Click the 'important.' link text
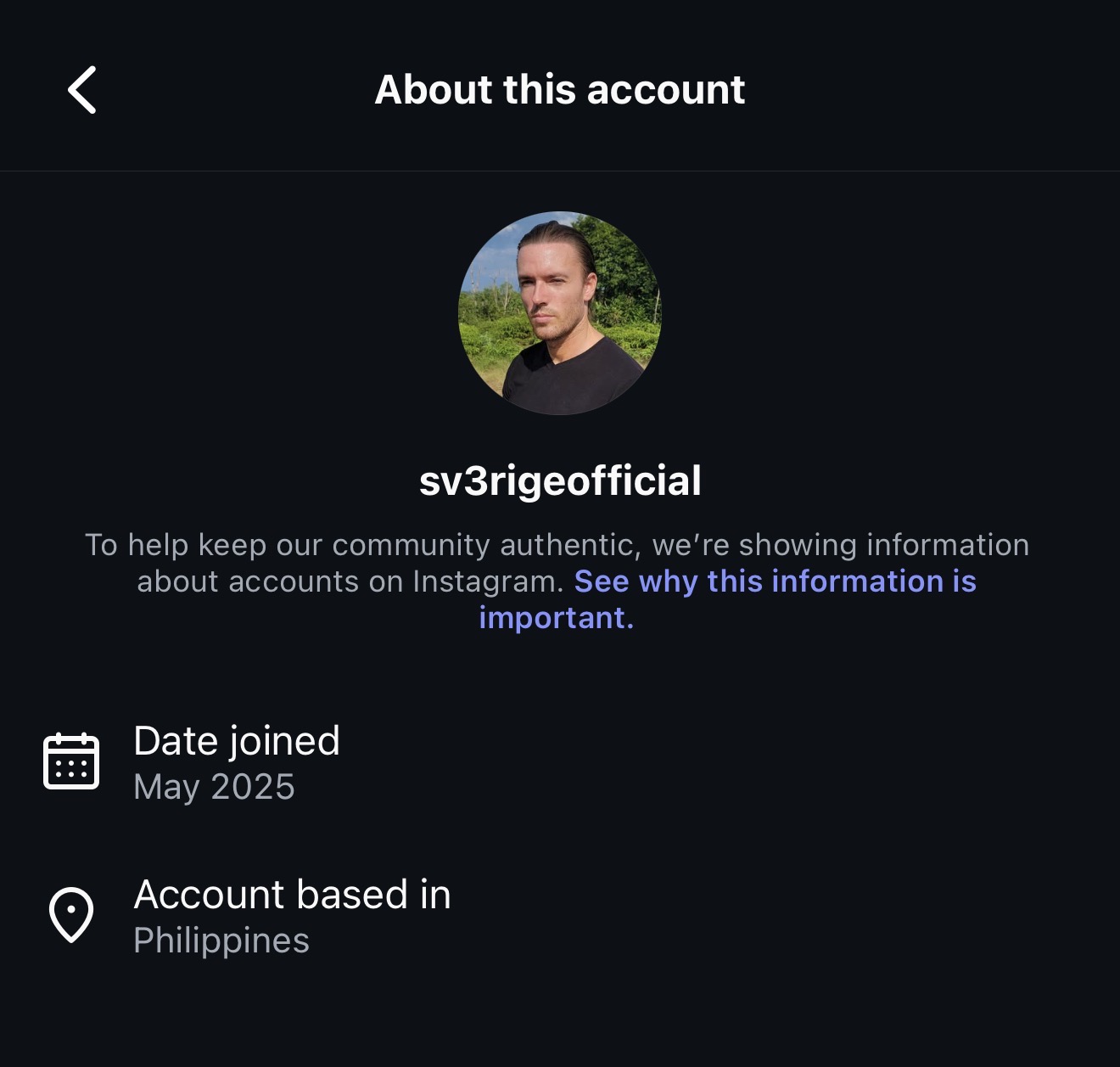 [556, 618]
